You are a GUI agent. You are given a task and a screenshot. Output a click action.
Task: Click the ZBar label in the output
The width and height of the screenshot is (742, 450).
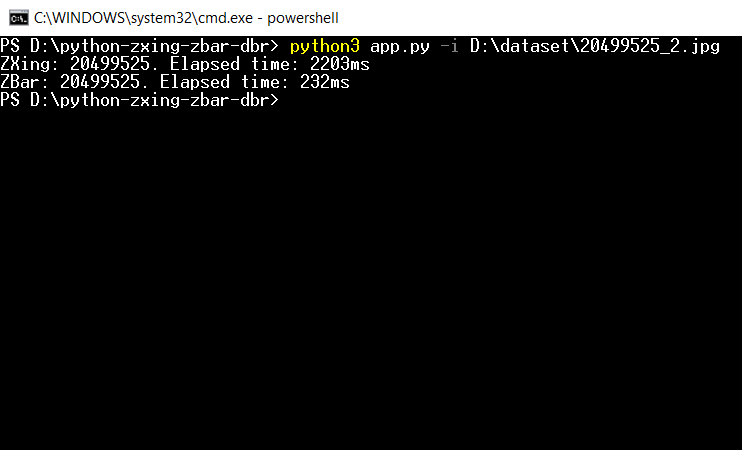pos(25,82)
